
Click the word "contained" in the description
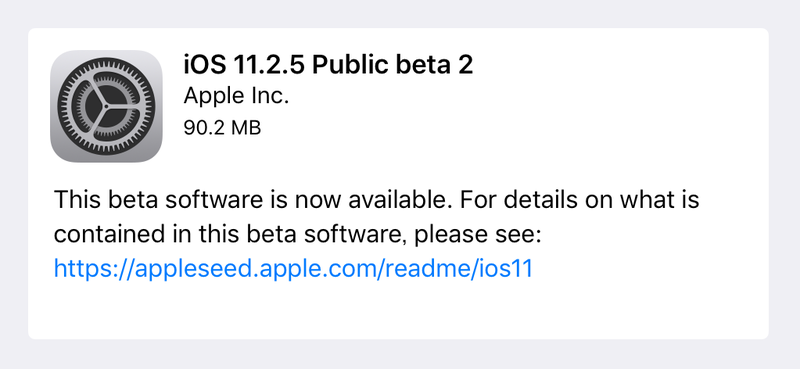[x=106, y=235]
